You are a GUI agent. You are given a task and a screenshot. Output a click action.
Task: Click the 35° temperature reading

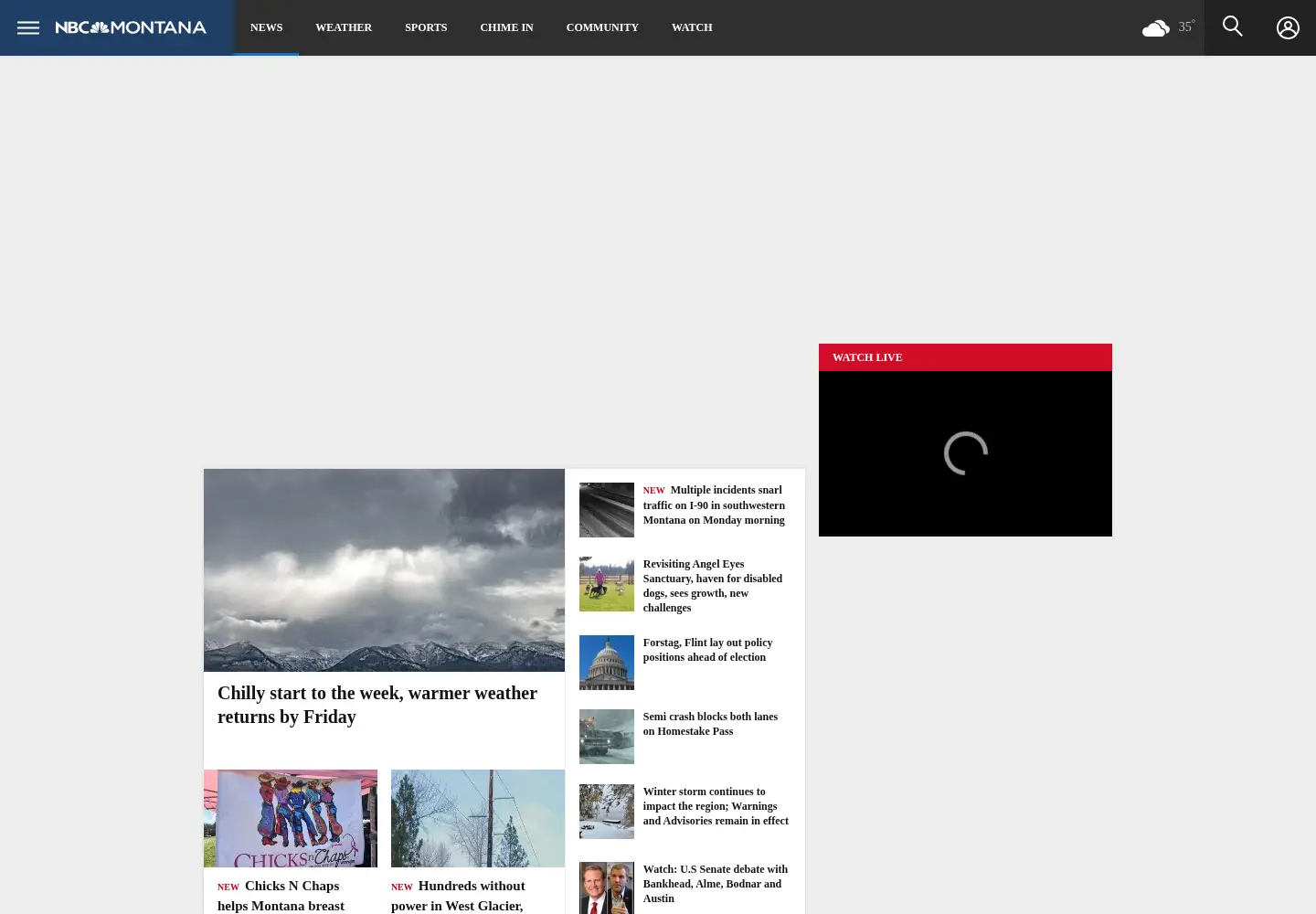click(1186, 27)
